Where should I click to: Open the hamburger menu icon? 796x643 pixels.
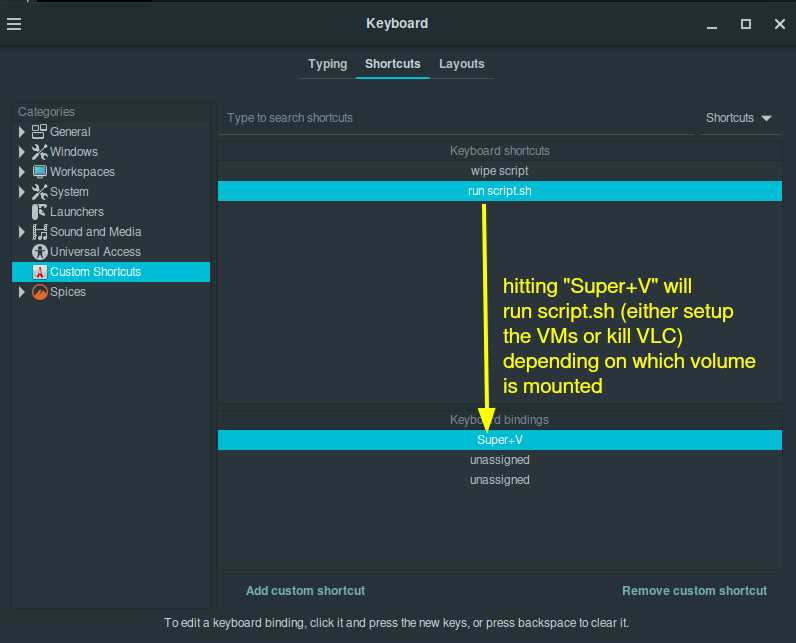[x=14, y=24]
